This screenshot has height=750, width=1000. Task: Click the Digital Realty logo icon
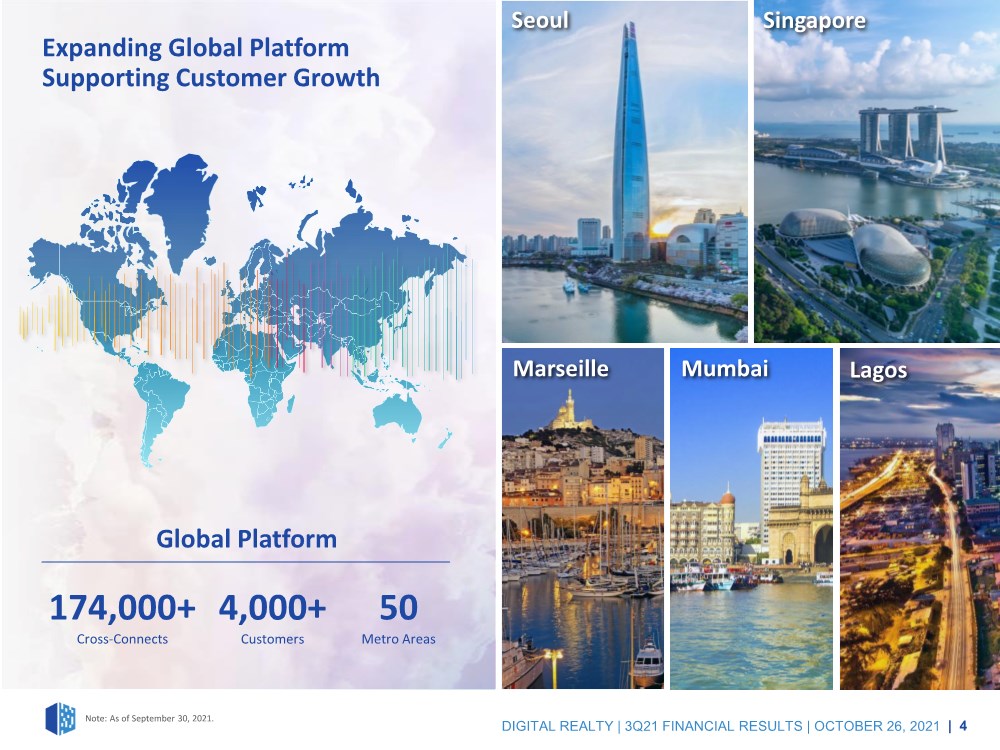click(x=61, y=718)
